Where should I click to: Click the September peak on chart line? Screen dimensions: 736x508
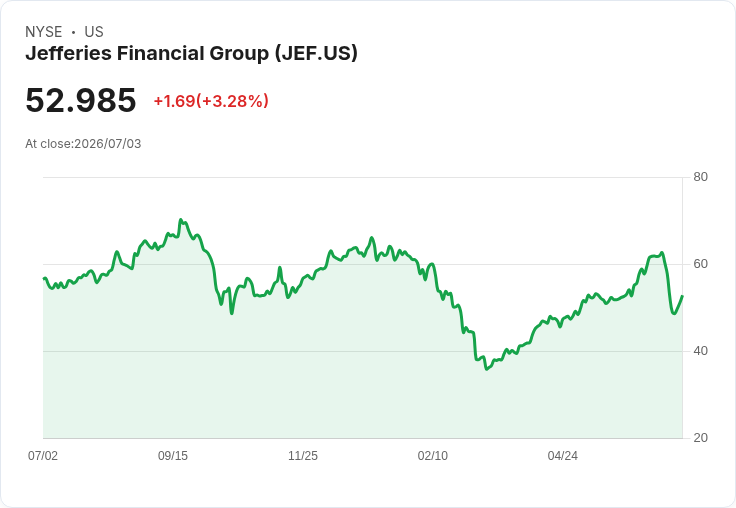point(181,220)
